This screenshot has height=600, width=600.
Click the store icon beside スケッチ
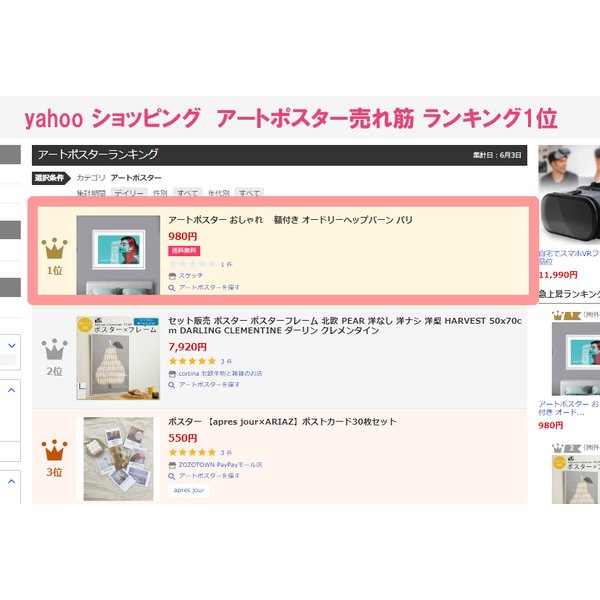(172, 276)
